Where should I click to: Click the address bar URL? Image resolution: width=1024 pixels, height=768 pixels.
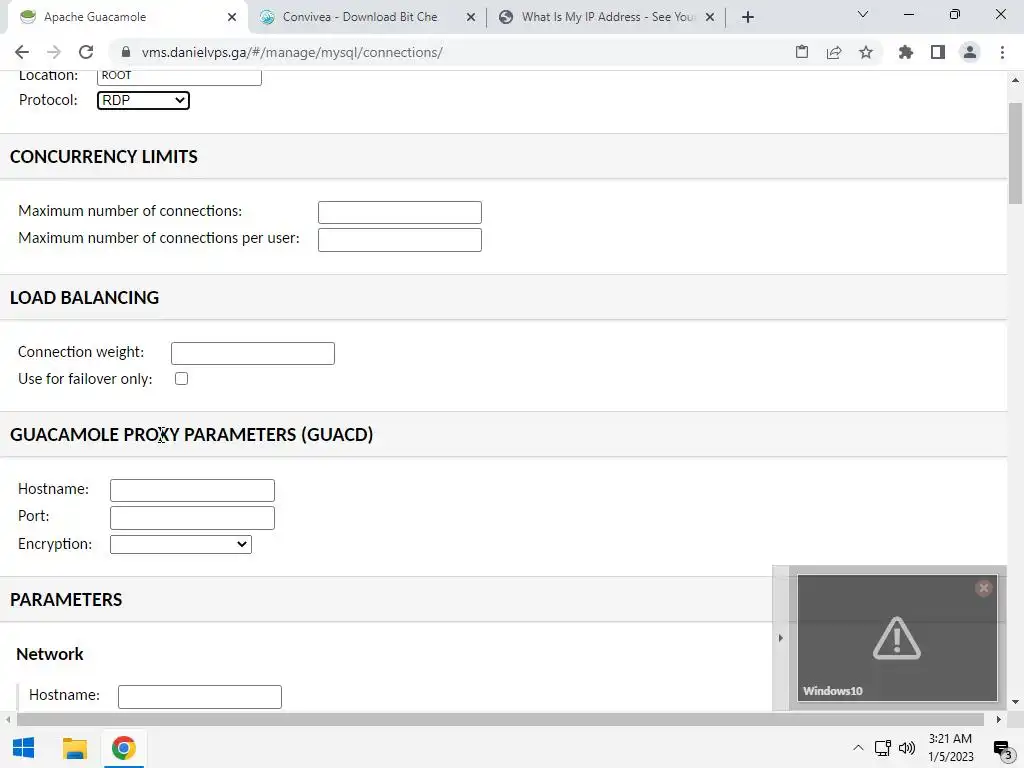point(292,52)
